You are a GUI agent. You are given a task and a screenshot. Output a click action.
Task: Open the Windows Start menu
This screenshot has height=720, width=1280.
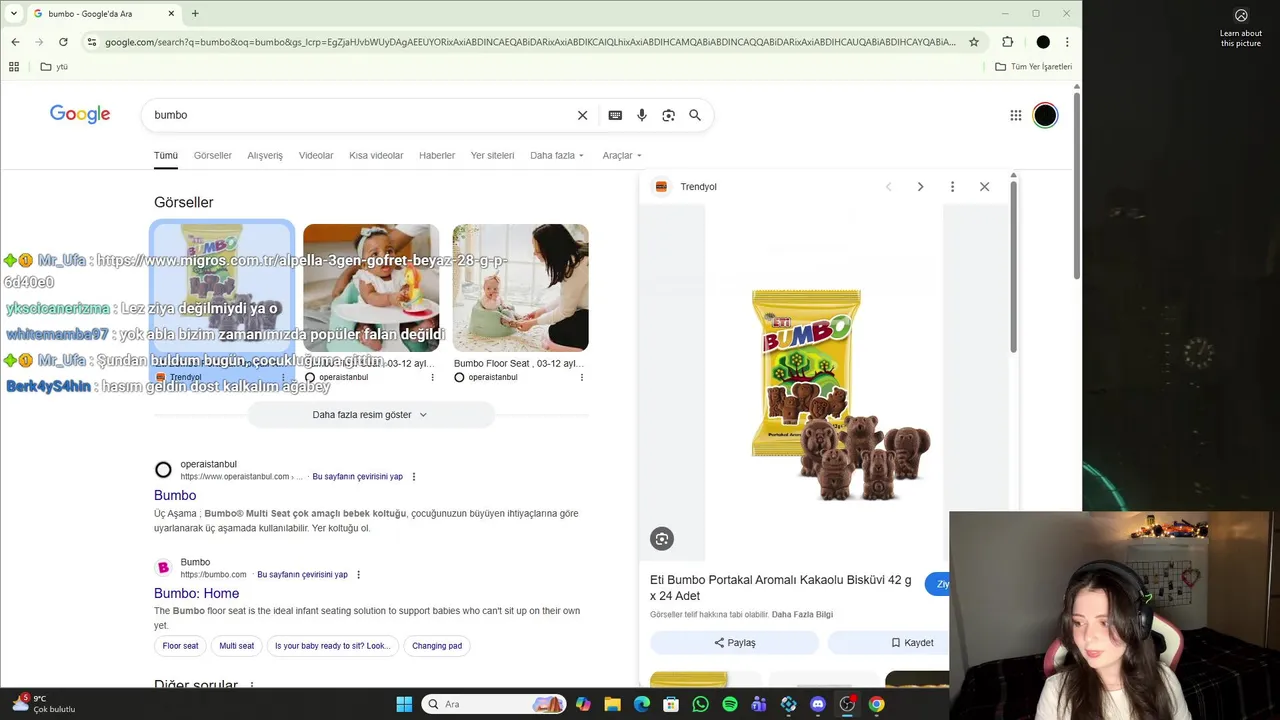click(x=404, y=704)
